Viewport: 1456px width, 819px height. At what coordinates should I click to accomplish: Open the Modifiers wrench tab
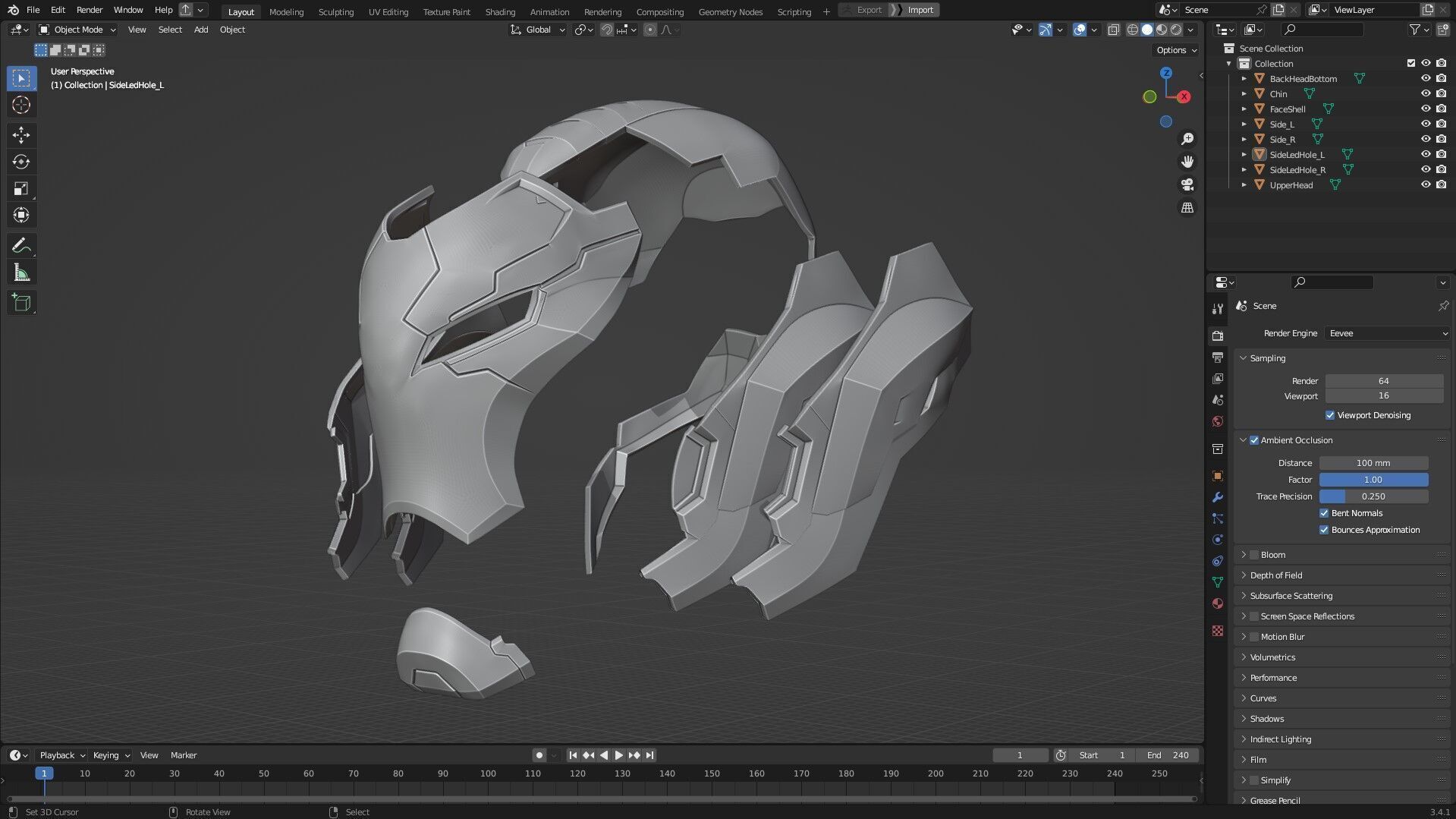coord(1218,497)
